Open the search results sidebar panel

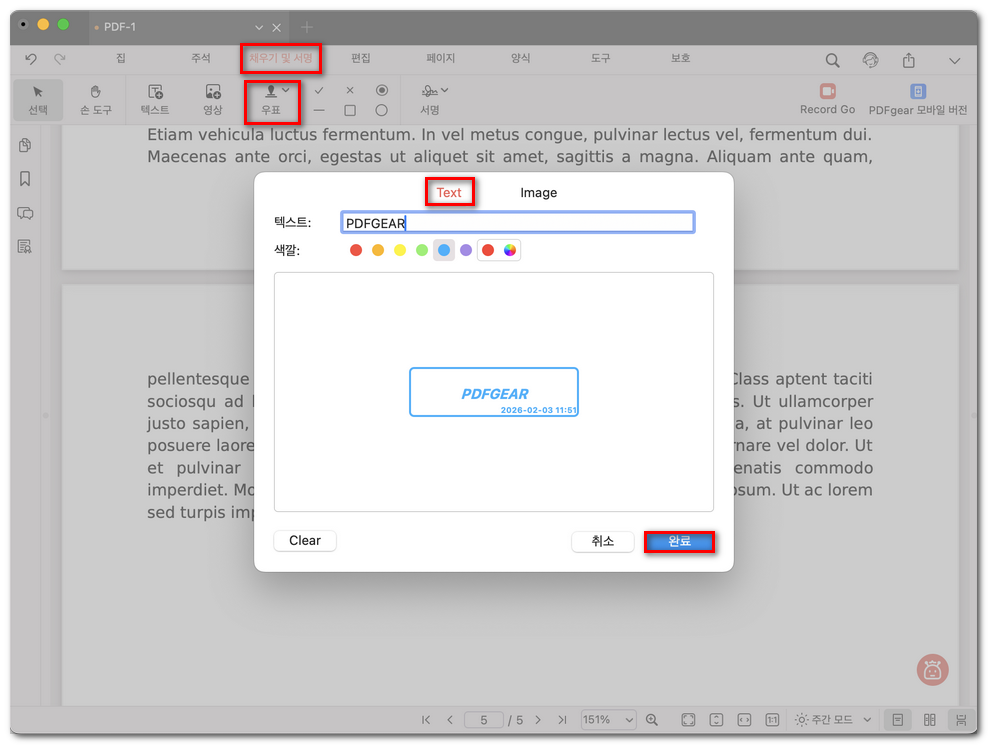[25, 246]
